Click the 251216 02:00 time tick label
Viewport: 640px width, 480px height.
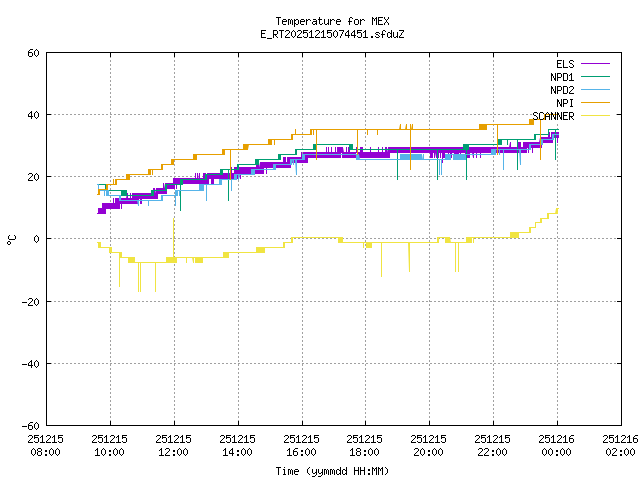pyautogui.click(x=619, y=445)
